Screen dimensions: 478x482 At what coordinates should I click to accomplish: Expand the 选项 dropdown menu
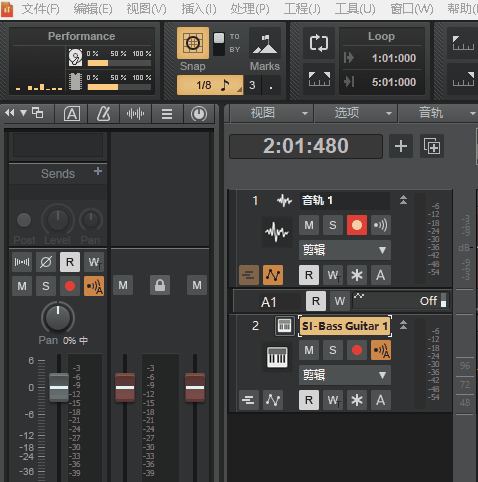(x=356, y=113)
